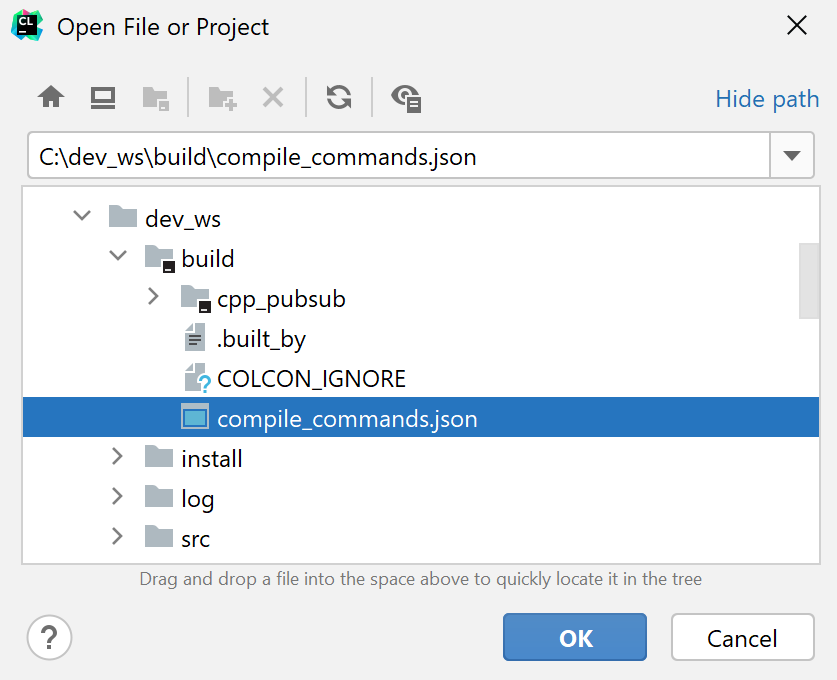Image resolution: width=837 pixels, height=680 pixels.
Task: Navigate to the home directory
Action: [x=50, y=97]
